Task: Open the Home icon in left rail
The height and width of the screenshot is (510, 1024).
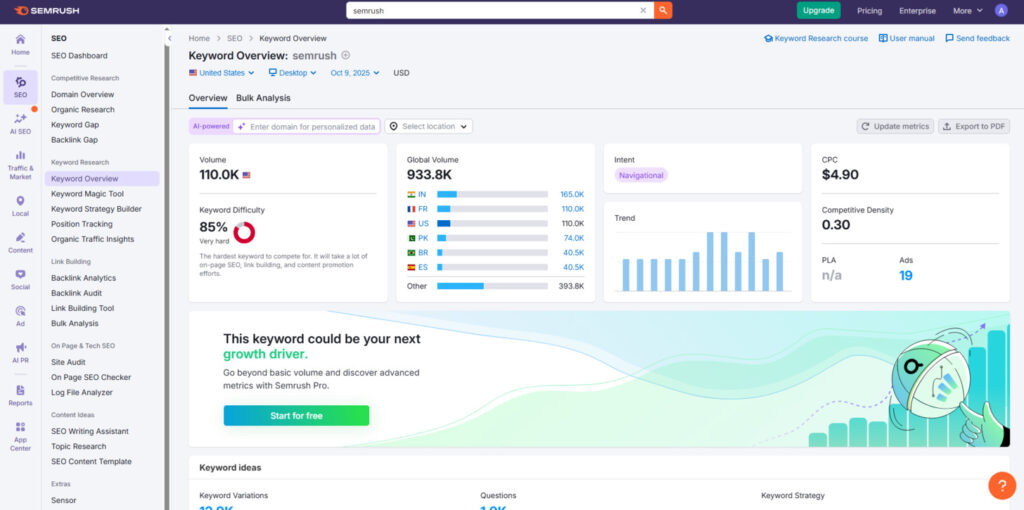Action: 20,44
